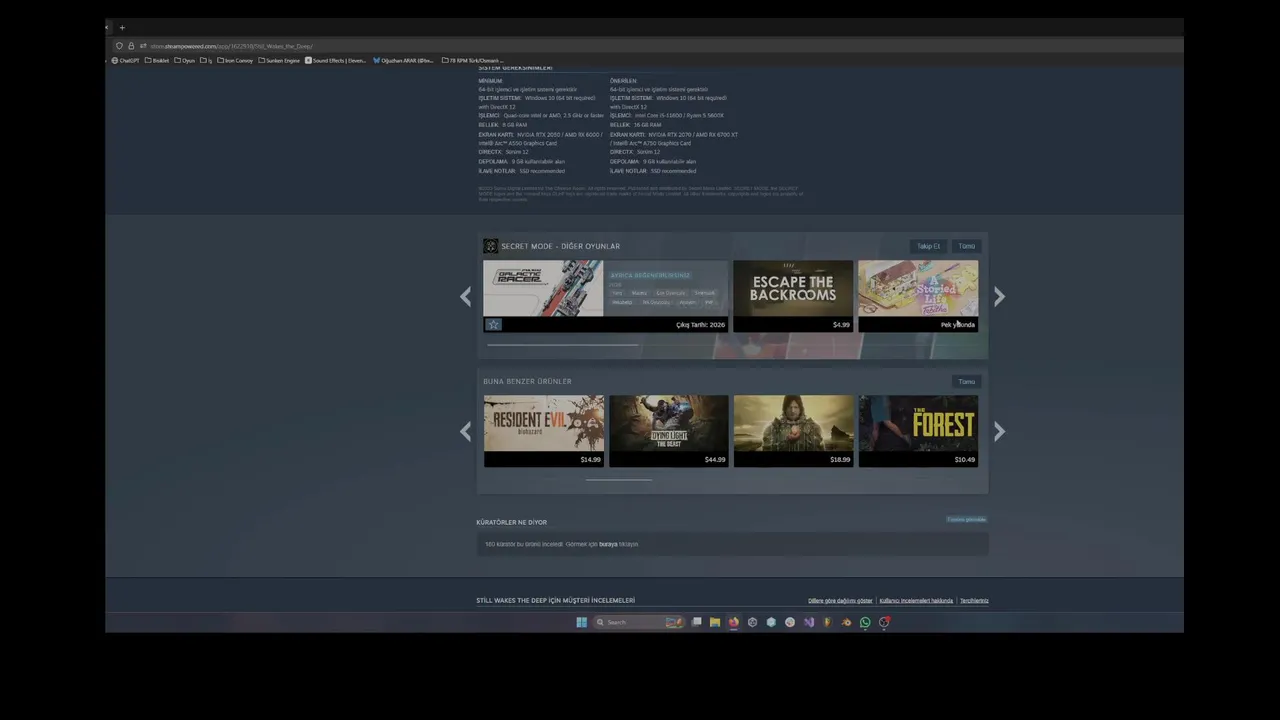
Task: Click the shield tracking protection icon
Action: 119,46
